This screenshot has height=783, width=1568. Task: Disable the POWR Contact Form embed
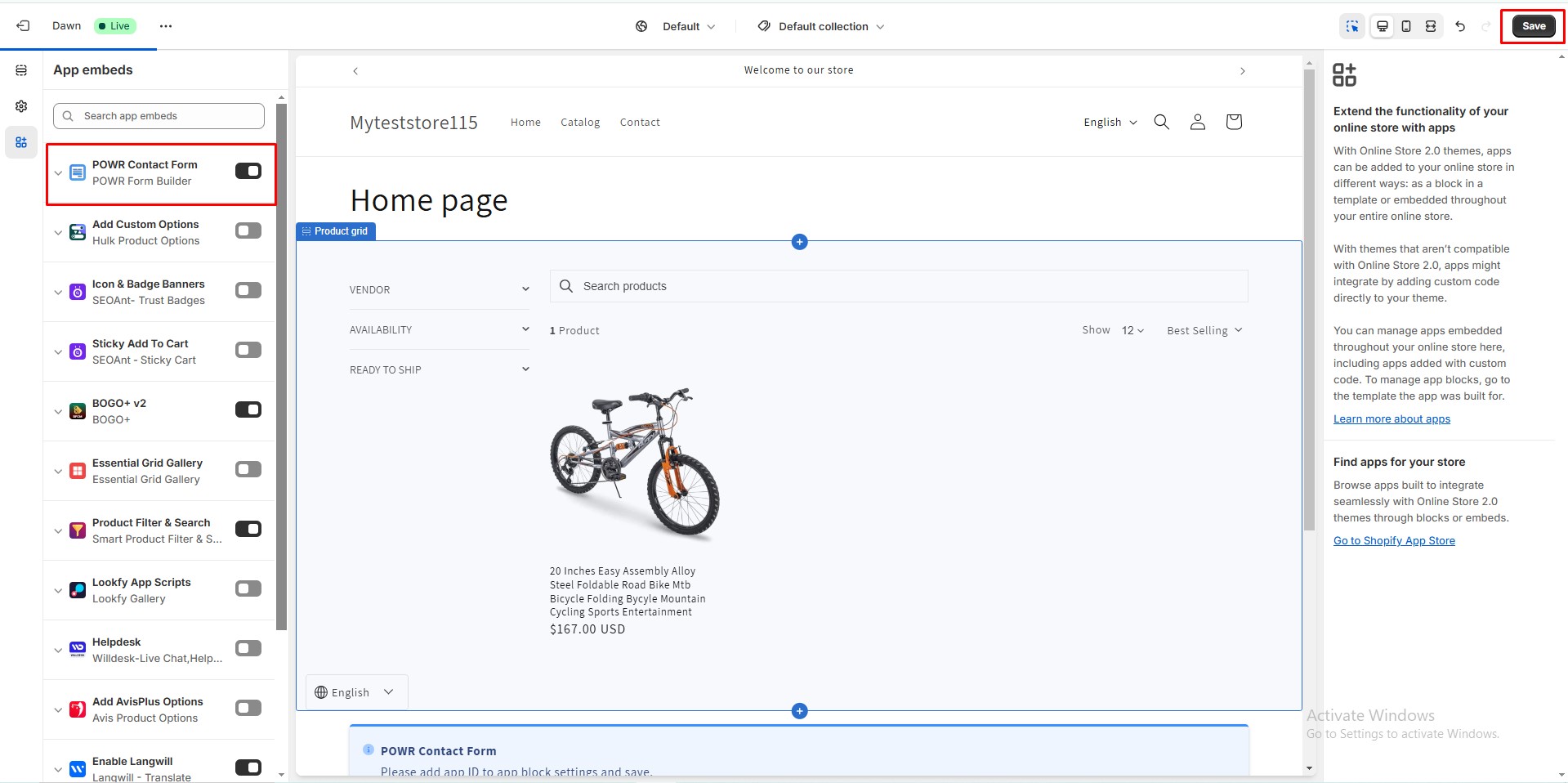click(x=248, y=171)
